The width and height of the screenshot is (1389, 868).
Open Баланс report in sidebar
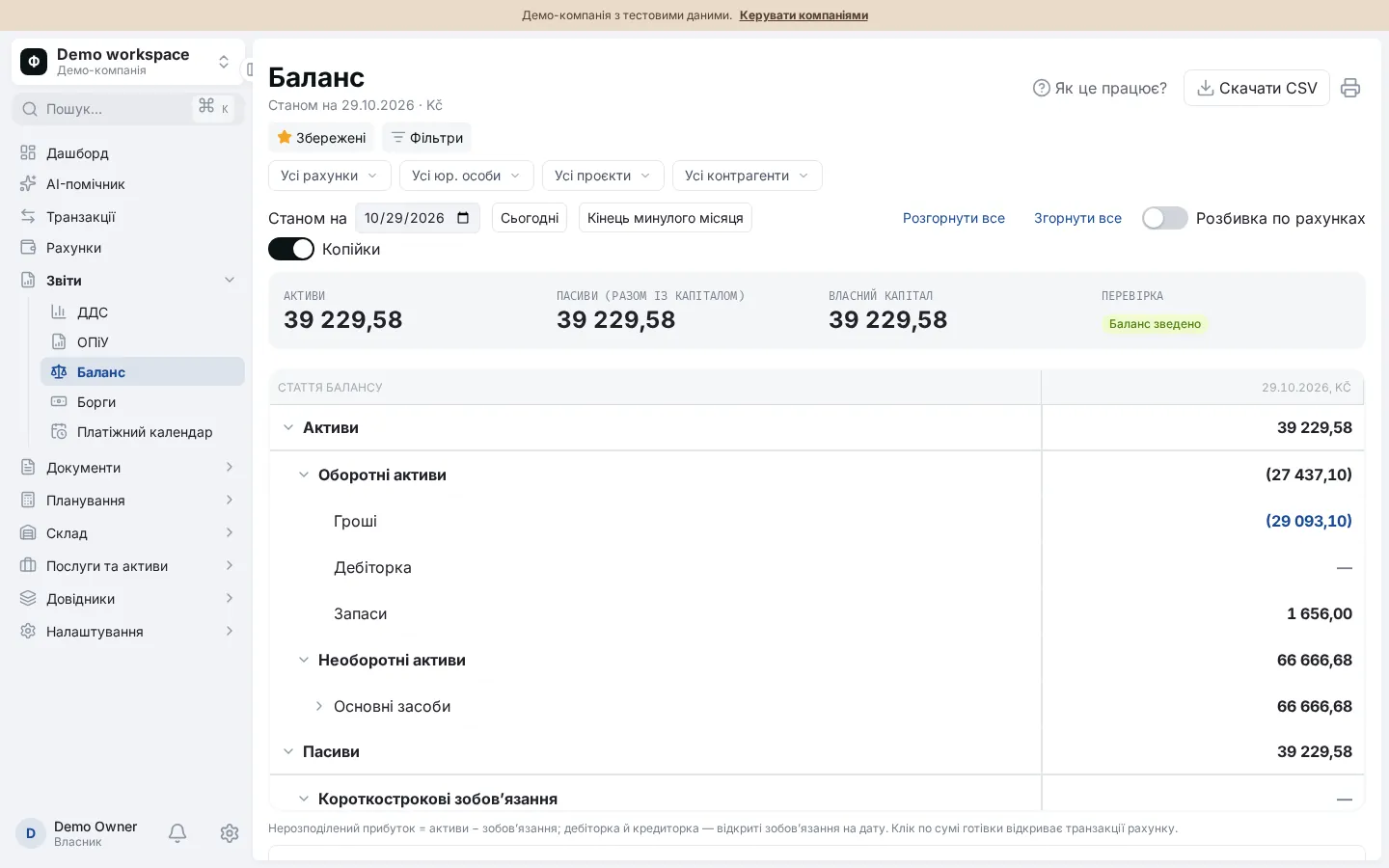pyautogui.click(x=143, y=372)
